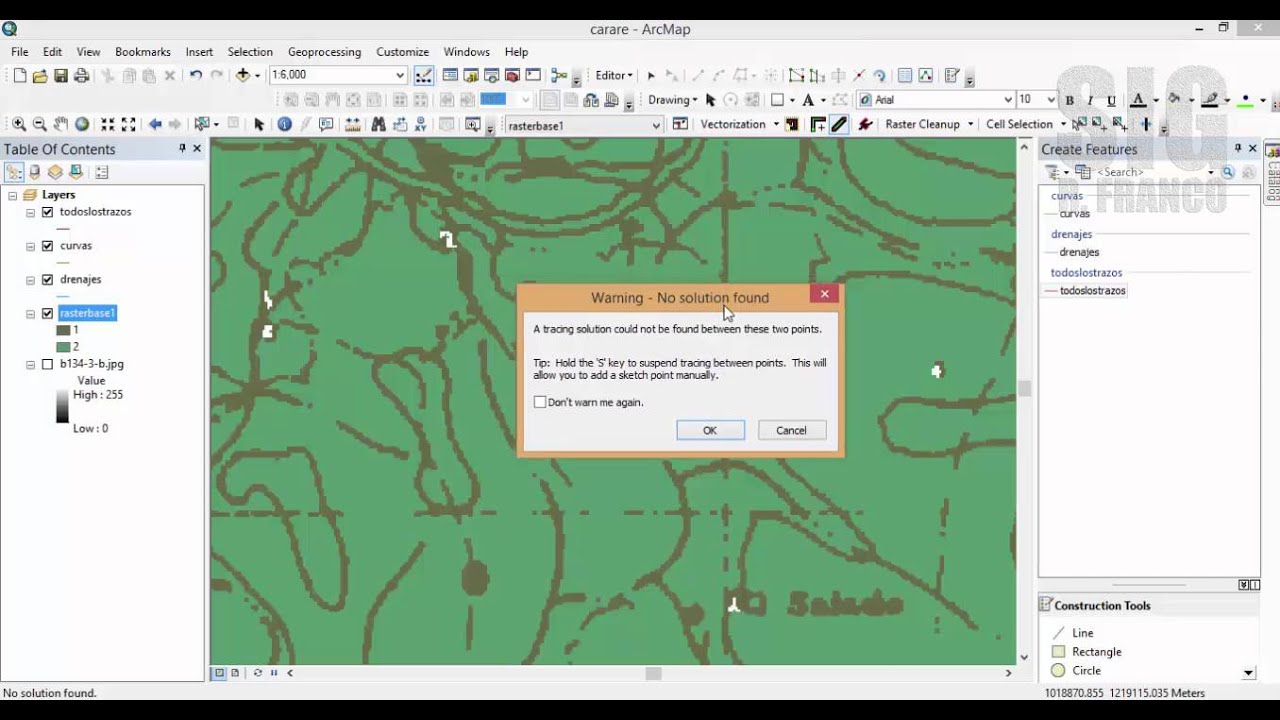Open the Raster Cleanup dropdown menu
This screenshot has height=720, width=1280.
click(929, 124)
